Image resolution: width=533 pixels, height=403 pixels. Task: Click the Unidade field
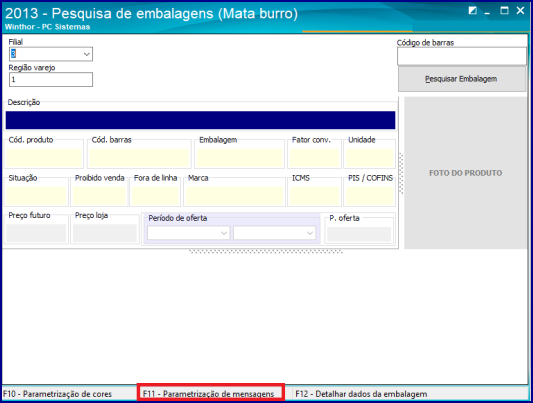tap(369, 157)
